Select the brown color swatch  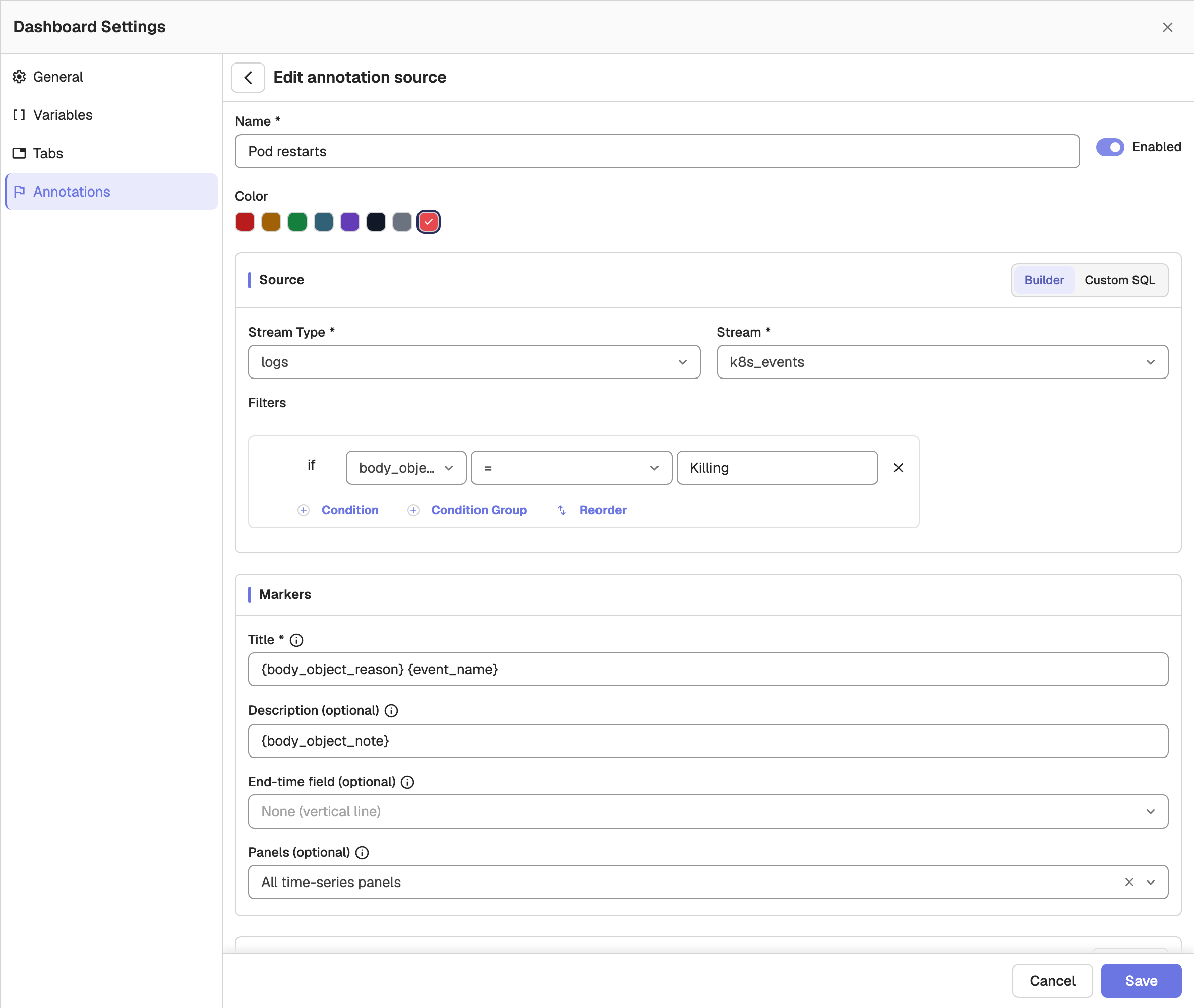(271, 222)
